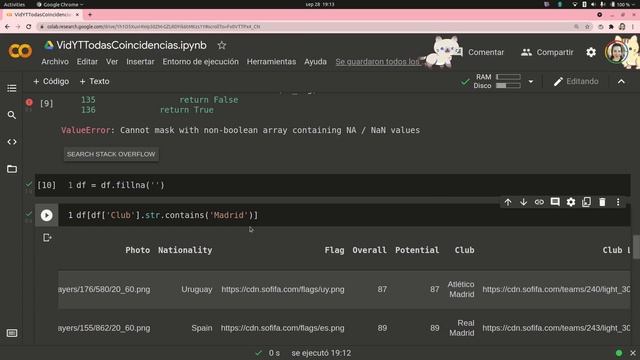The width and height of the screenshot is (640, 360).
Task: Copy link to cell icon
Action: click(x=539, y=202)
